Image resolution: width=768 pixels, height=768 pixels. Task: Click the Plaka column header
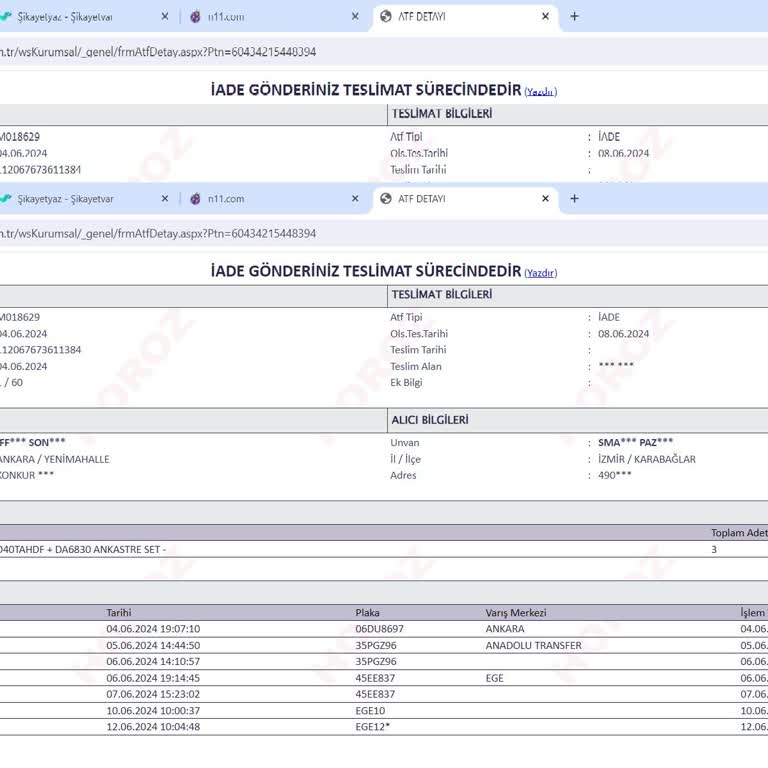tap(367, 612)
